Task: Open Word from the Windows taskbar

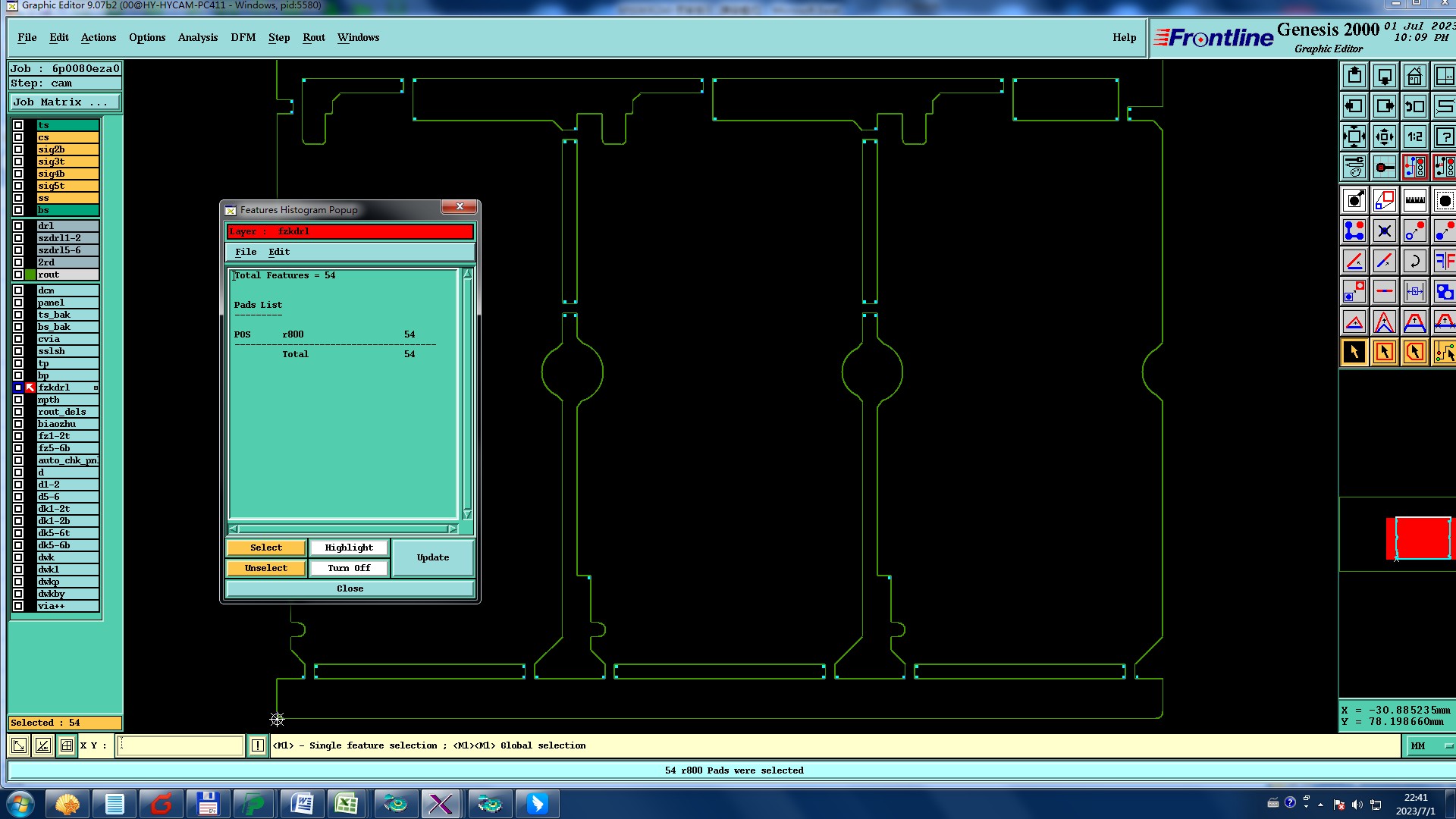Action: (301, 804)
